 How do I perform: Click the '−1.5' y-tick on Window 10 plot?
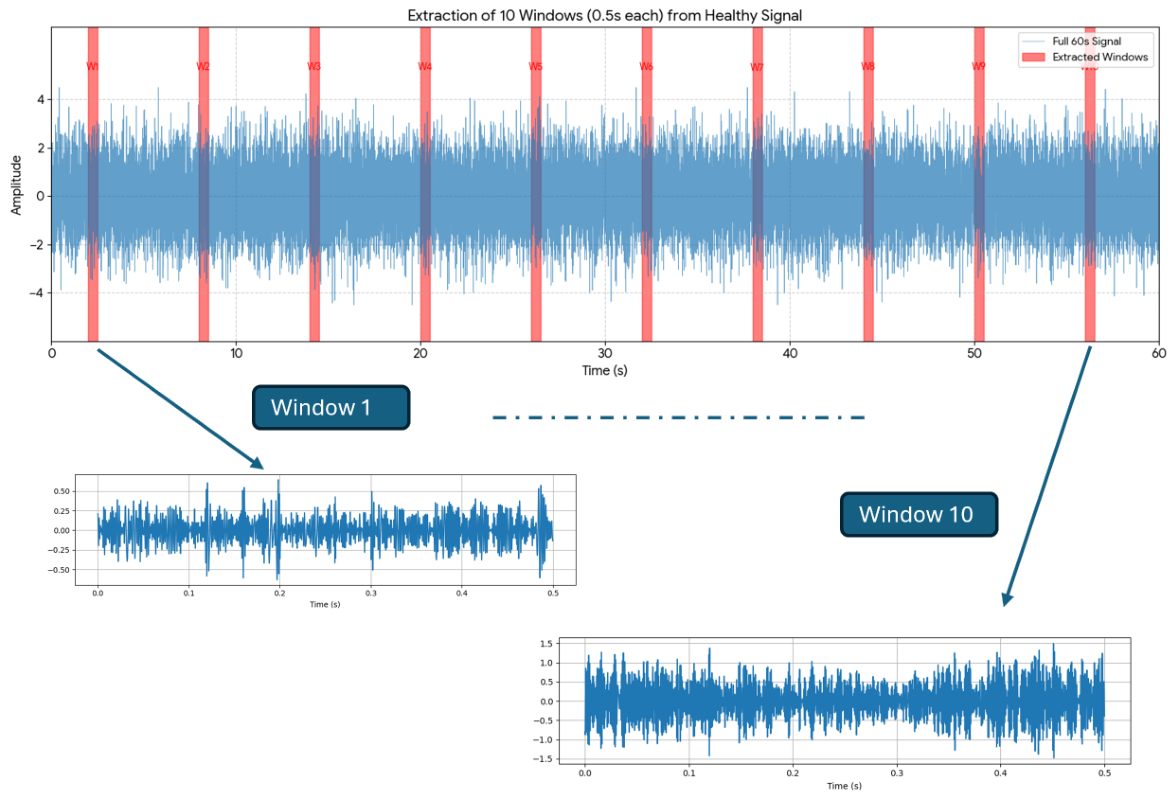click(x=544, y=759)
